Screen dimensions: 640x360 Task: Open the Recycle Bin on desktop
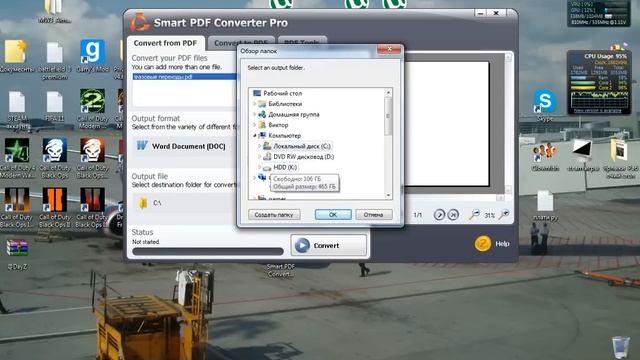coord(620,347)
